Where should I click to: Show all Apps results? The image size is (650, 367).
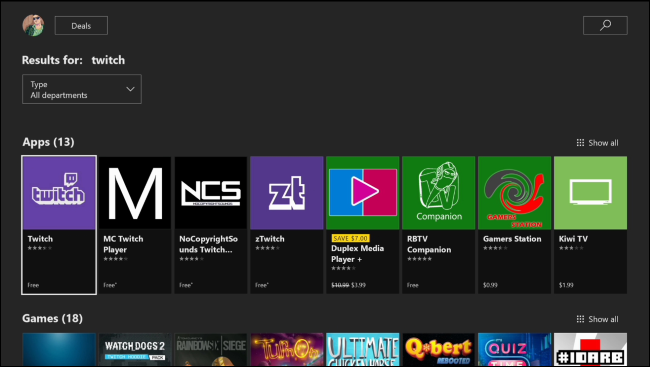pos(597,143)
